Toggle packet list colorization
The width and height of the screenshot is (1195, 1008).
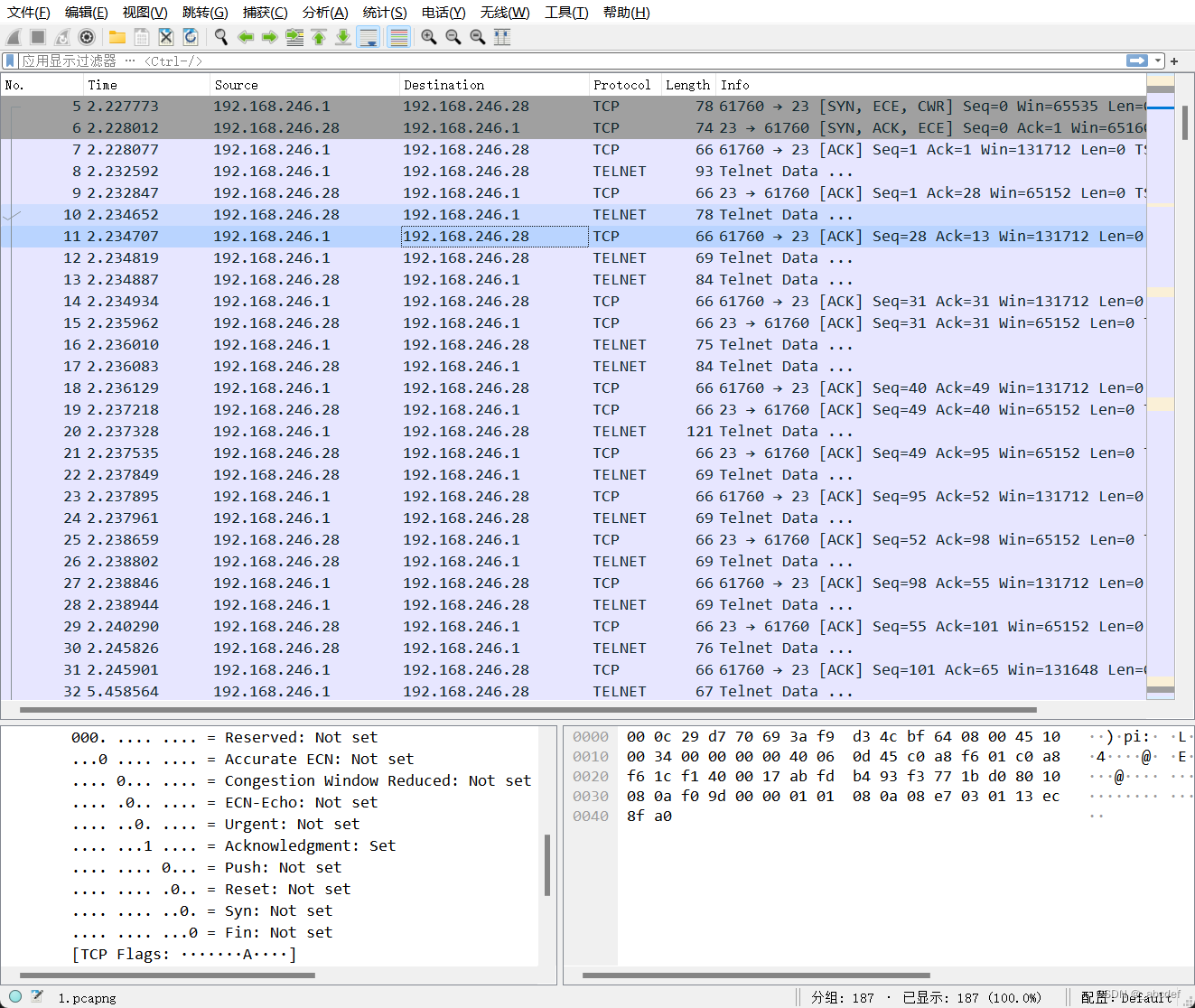click(x=398, y=37)
